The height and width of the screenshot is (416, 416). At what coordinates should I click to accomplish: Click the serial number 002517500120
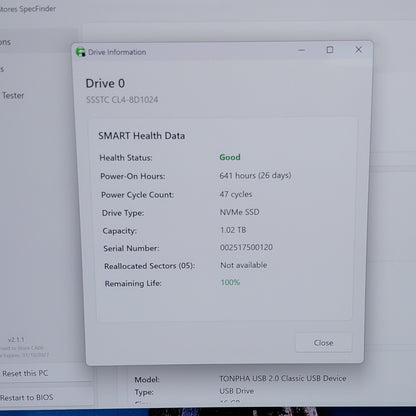(x=246, y=247)
